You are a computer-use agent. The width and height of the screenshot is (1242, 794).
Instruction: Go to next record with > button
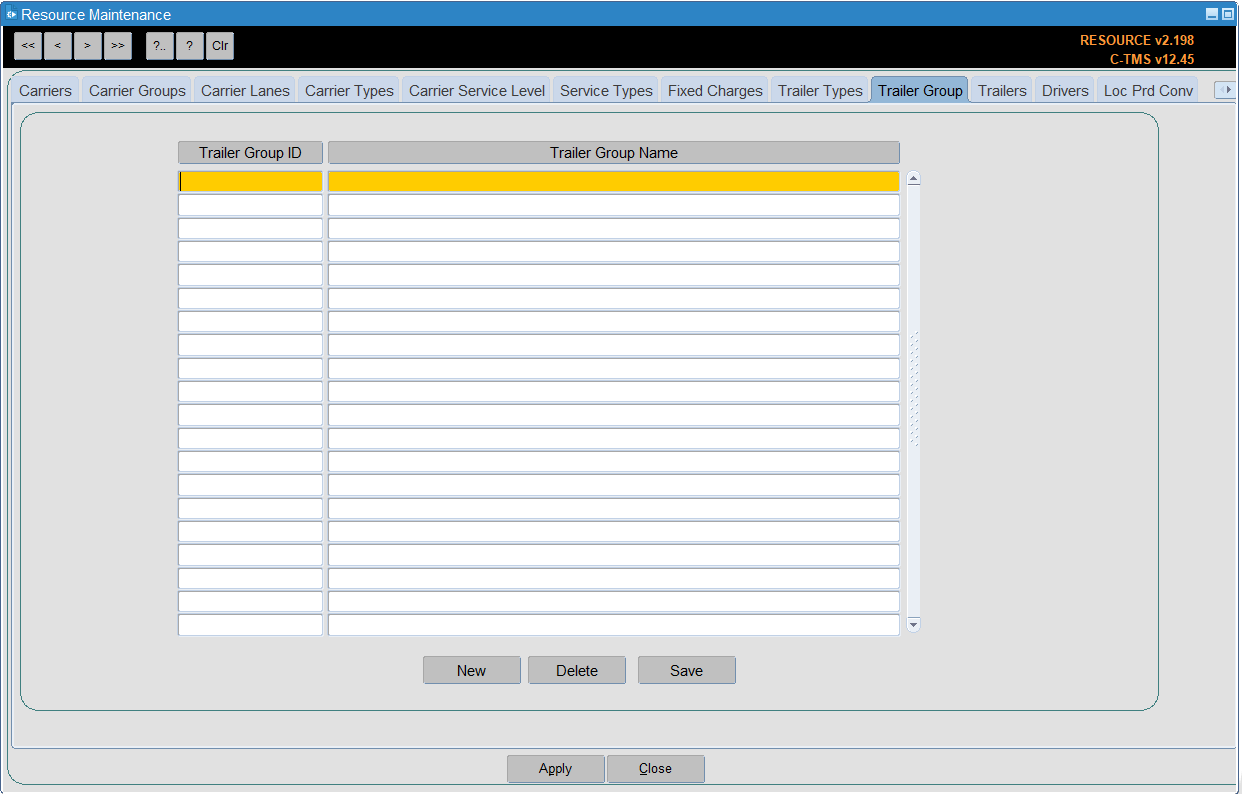(88, 46)
